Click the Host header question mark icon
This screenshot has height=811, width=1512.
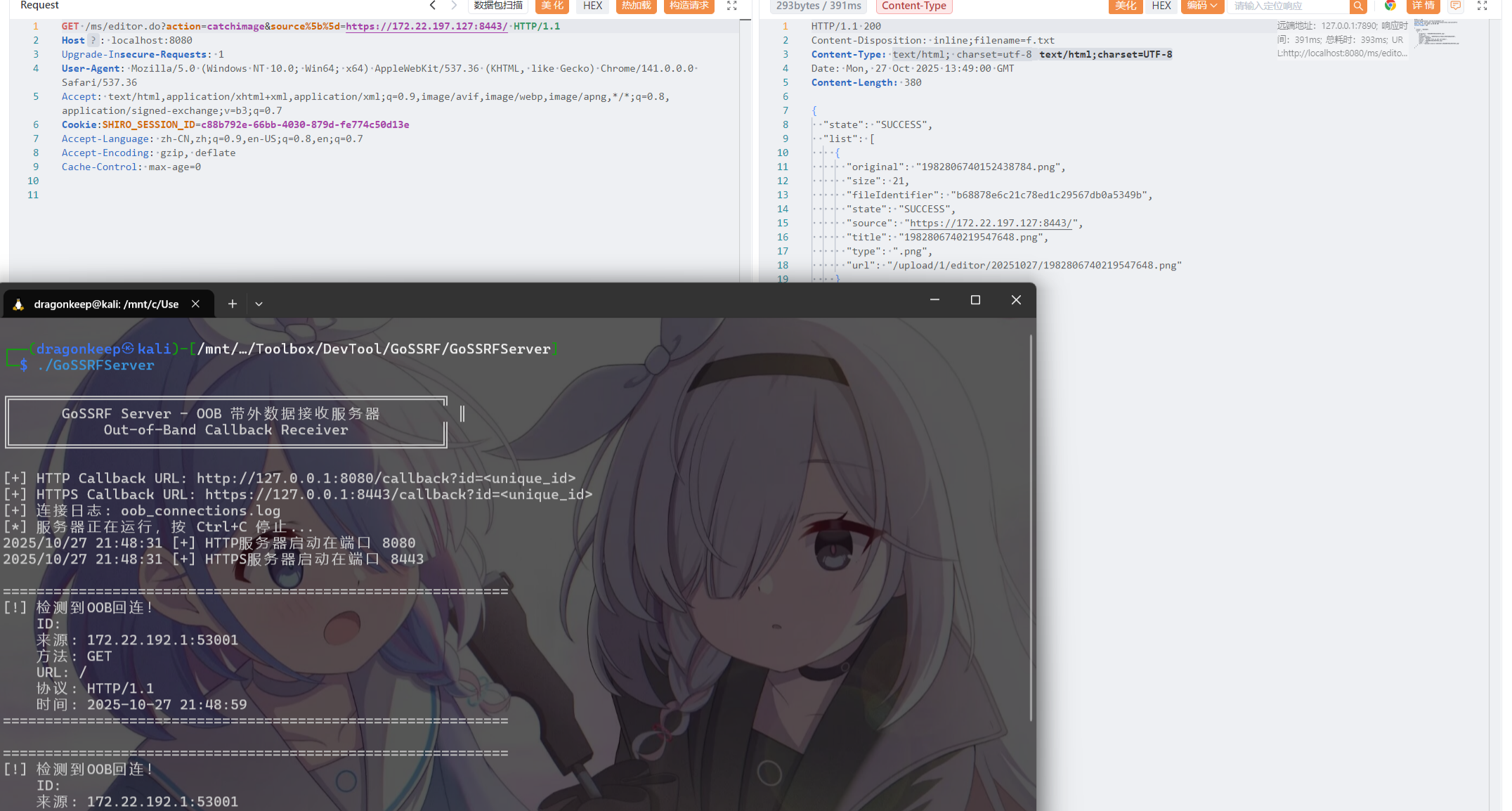[x=93, y=40]
